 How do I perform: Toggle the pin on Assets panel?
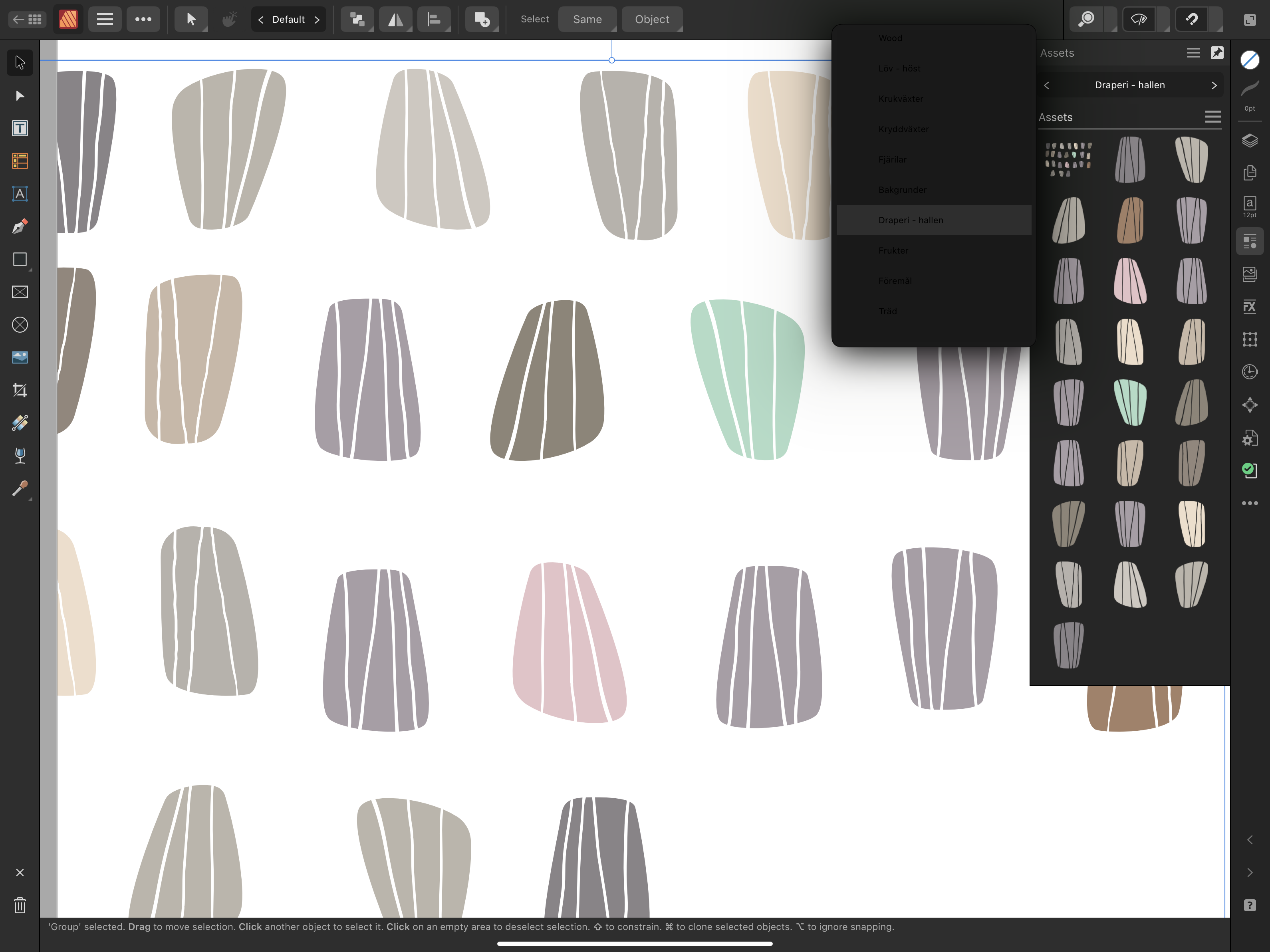click(x=1216, y=53)
